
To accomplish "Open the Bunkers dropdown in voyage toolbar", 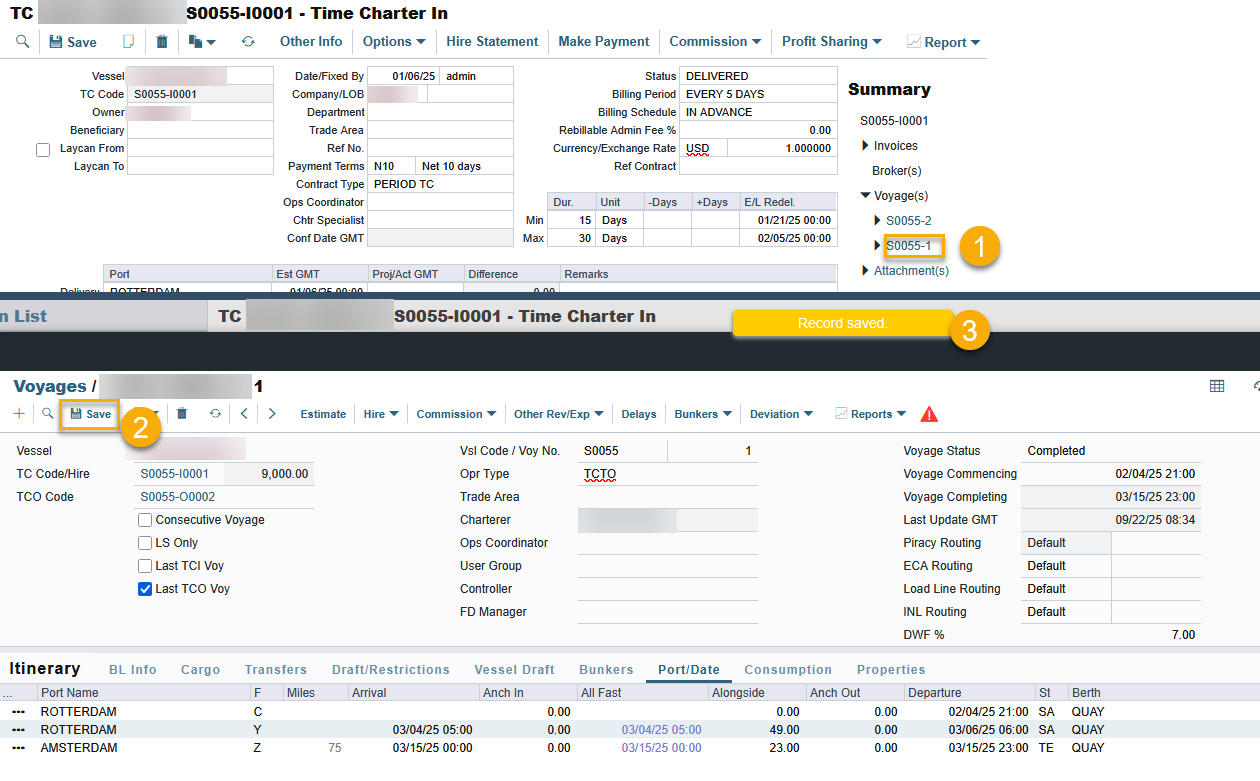I will coord(703,414).
